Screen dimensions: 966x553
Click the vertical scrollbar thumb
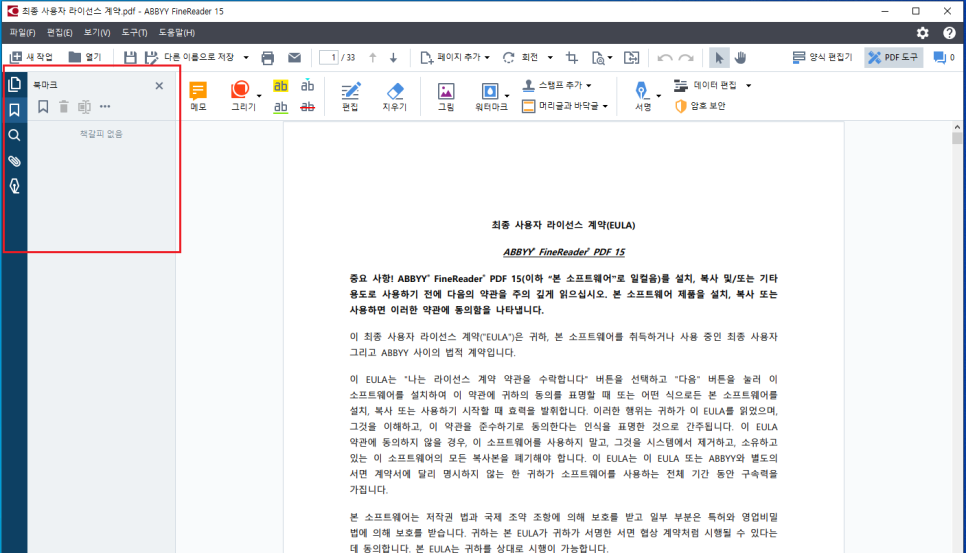pos(957,139)
